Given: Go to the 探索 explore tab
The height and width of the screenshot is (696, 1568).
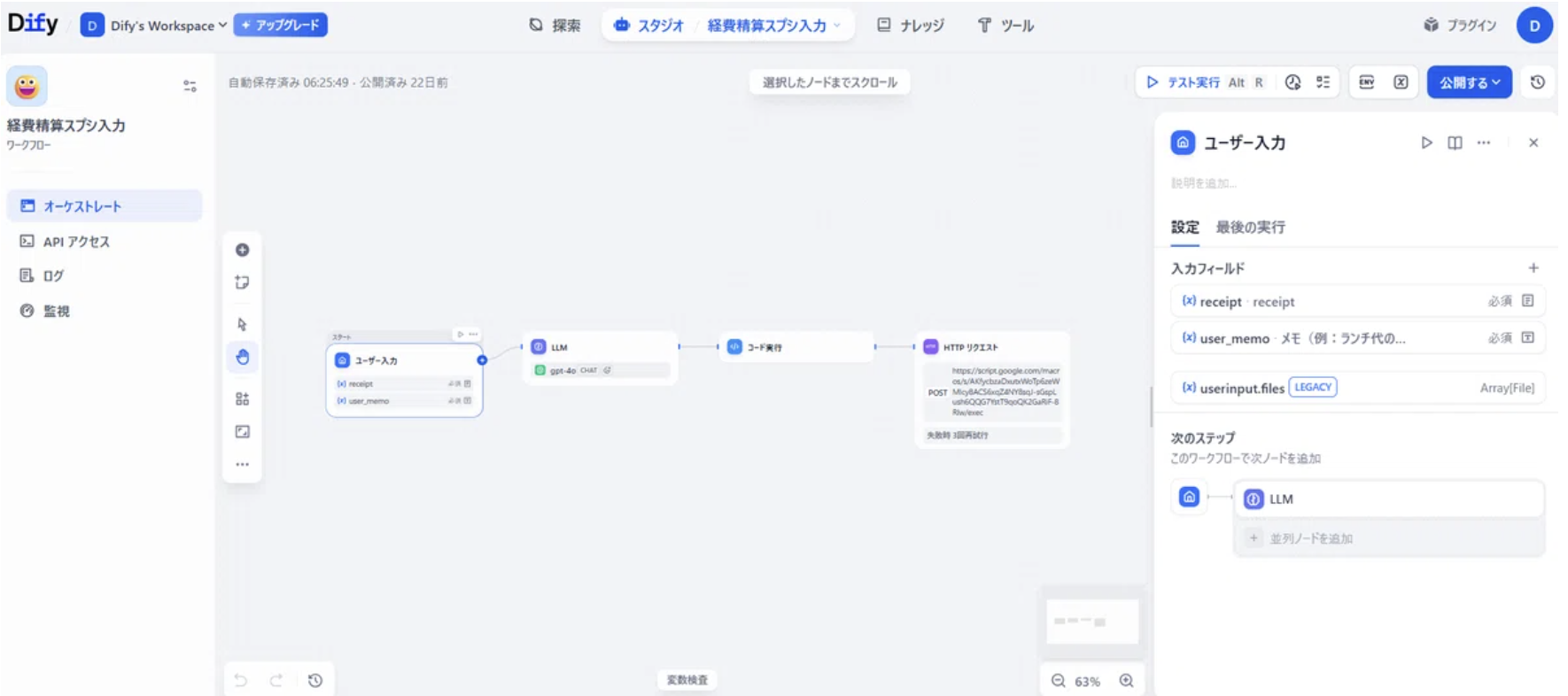Looking at the screenshot, I should (555, 26).
